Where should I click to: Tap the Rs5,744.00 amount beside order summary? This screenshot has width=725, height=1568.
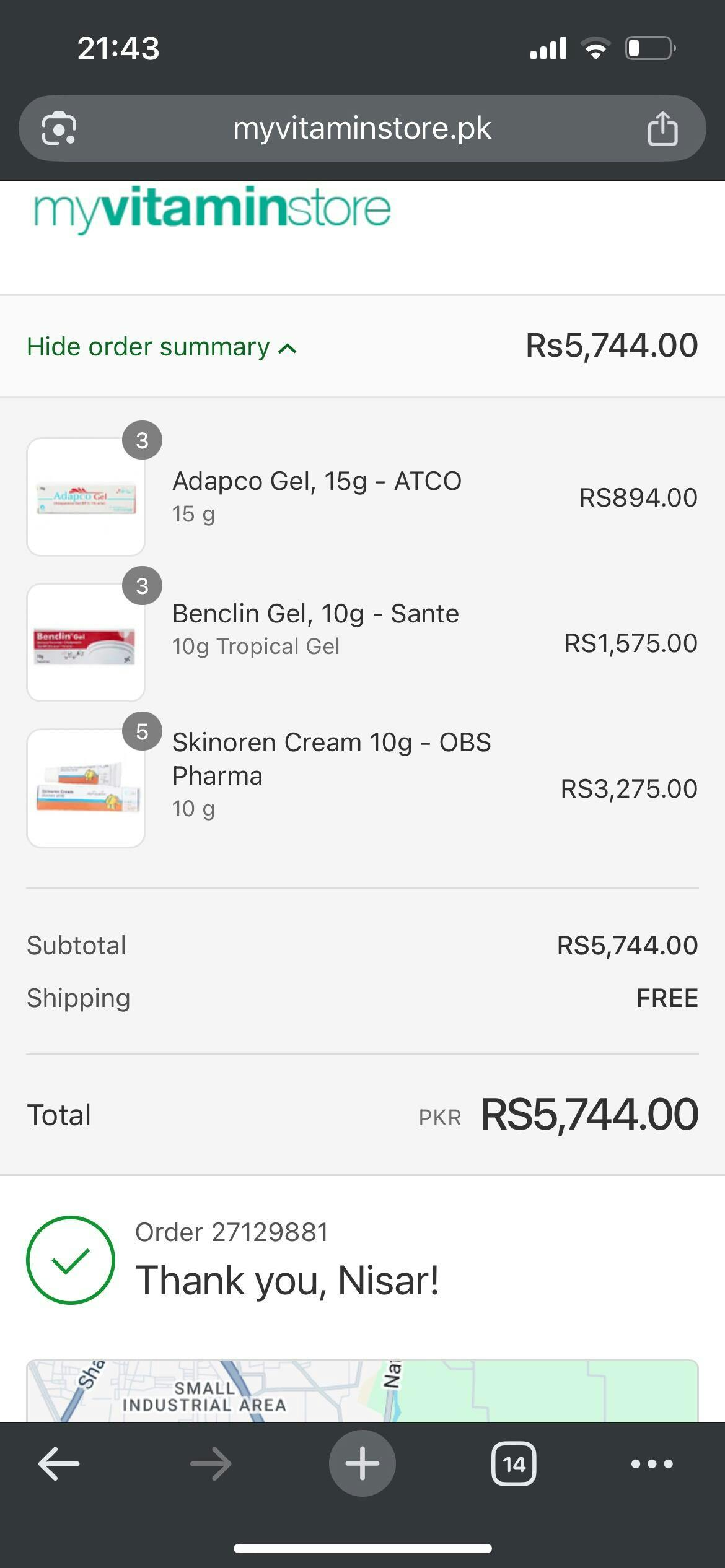612,346
